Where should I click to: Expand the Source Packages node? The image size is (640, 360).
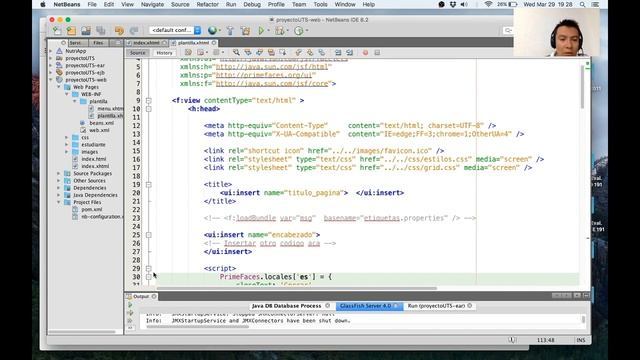59,173
